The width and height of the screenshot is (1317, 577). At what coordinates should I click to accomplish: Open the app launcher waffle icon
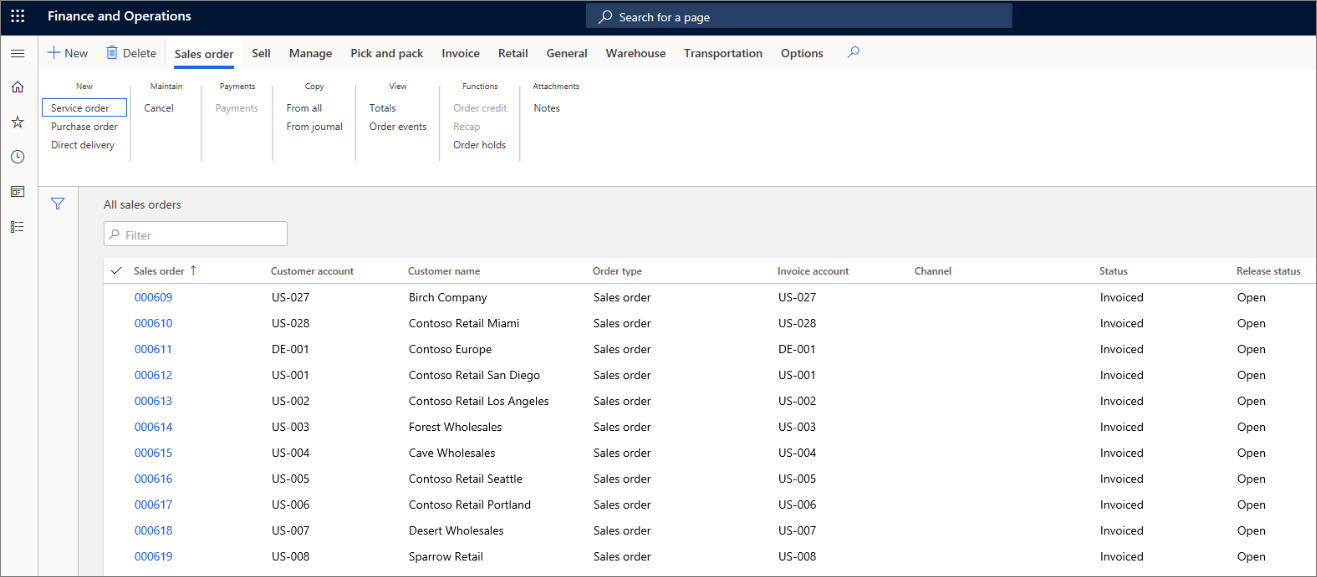17,17
